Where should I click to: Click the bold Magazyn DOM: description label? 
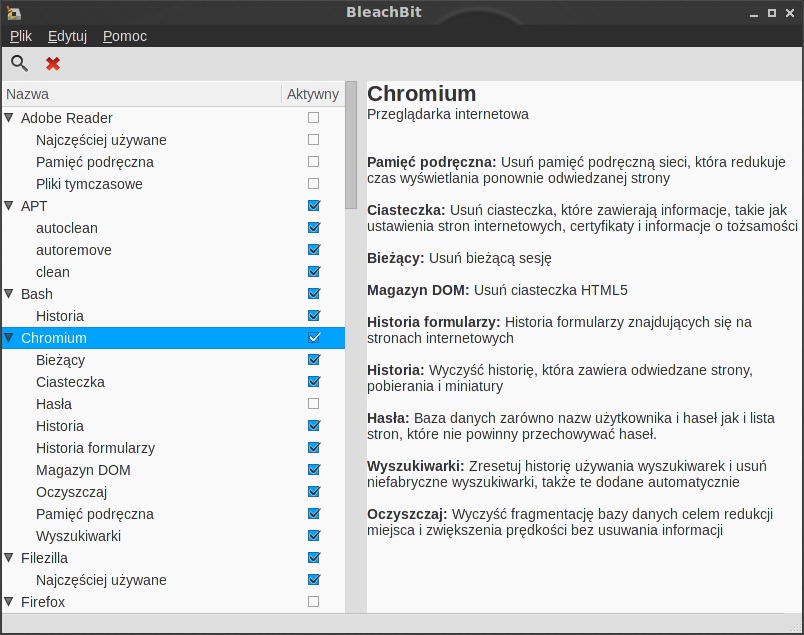click(x=418, y=290)
